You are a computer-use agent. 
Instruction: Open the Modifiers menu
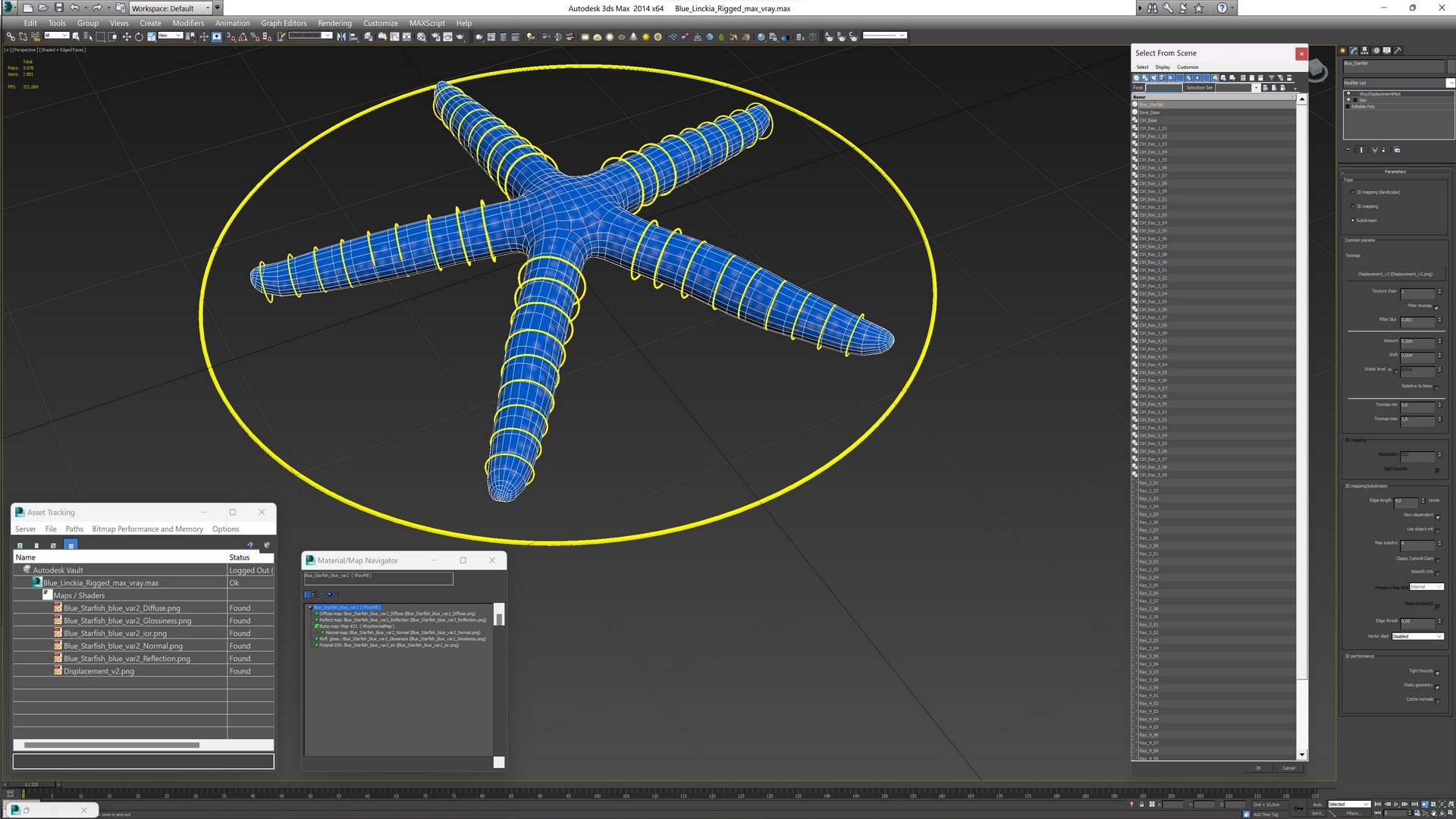click(x=188, y=23)
